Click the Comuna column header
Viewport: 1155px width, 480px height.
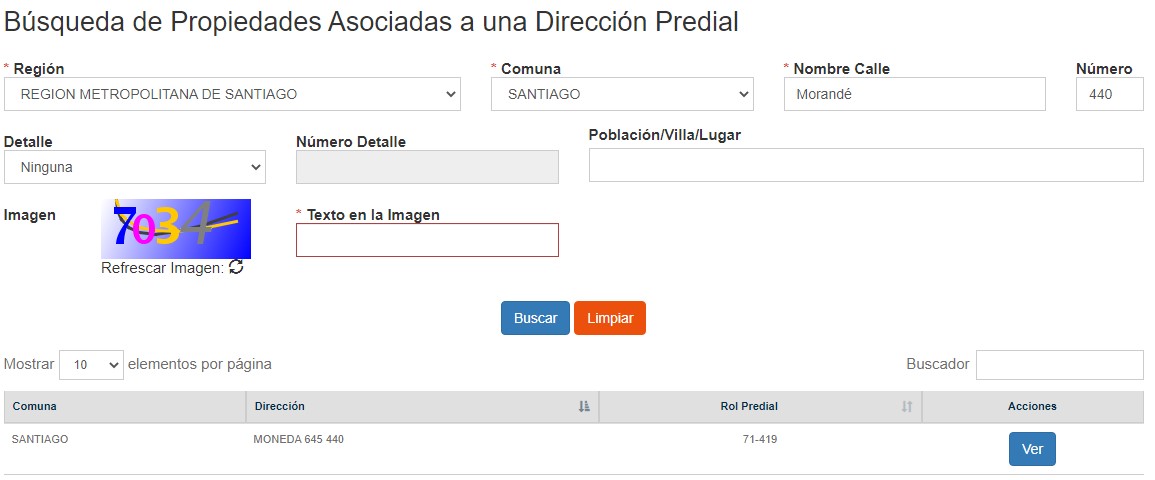(124, 406)
